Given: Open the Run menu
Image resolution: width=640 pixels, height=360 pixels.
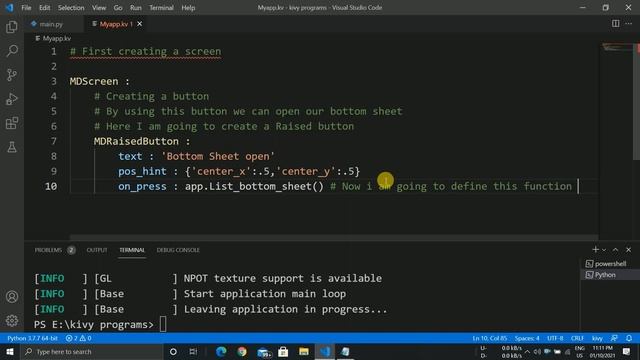Looking at the screenshot, I should pyautogui.click(x=136, y=7).
